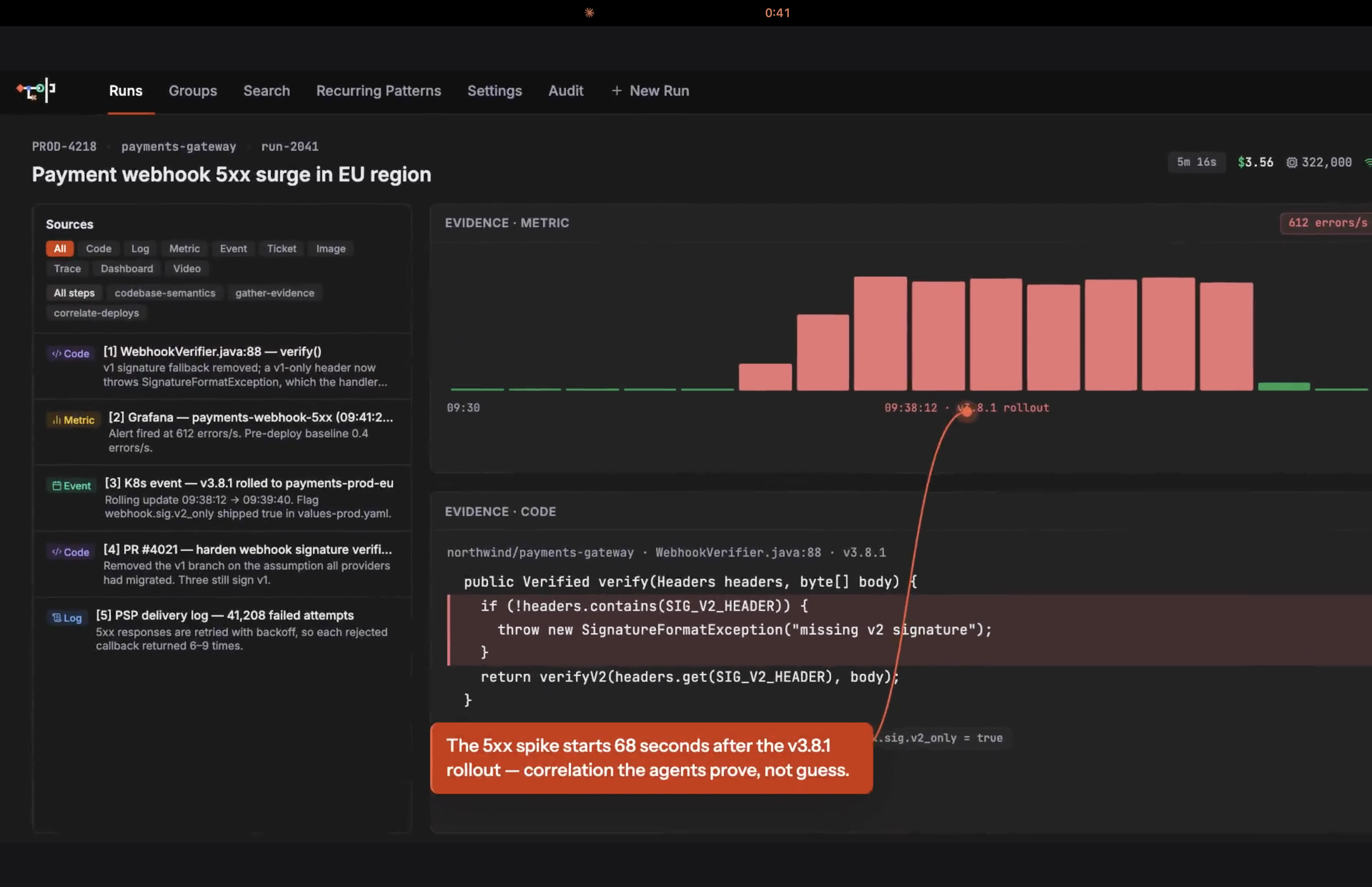This screenshot has height=887, width=1372.
Task: Click the northwind/payments-gateway file path
Action: point(540,552)
